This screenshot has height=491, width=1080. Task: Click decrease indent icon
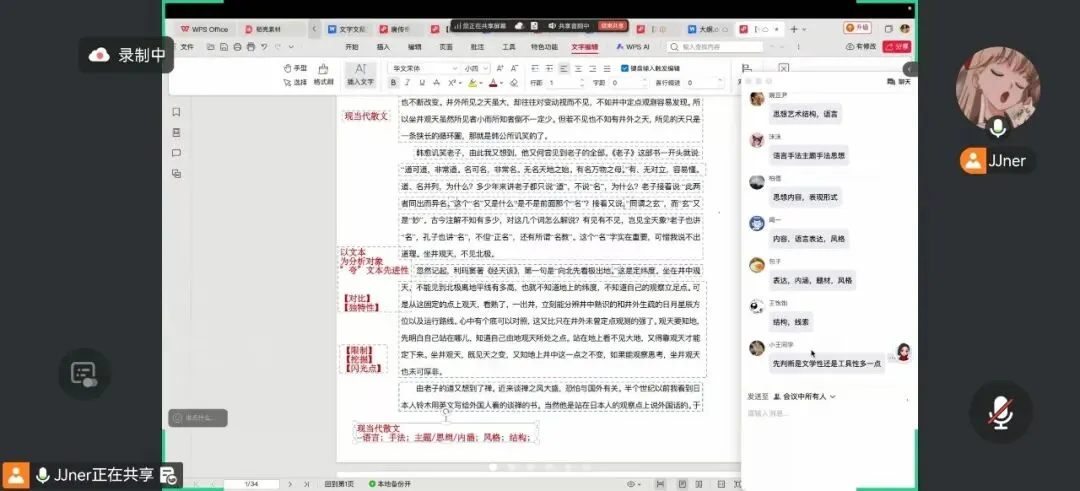pos(535,68)
